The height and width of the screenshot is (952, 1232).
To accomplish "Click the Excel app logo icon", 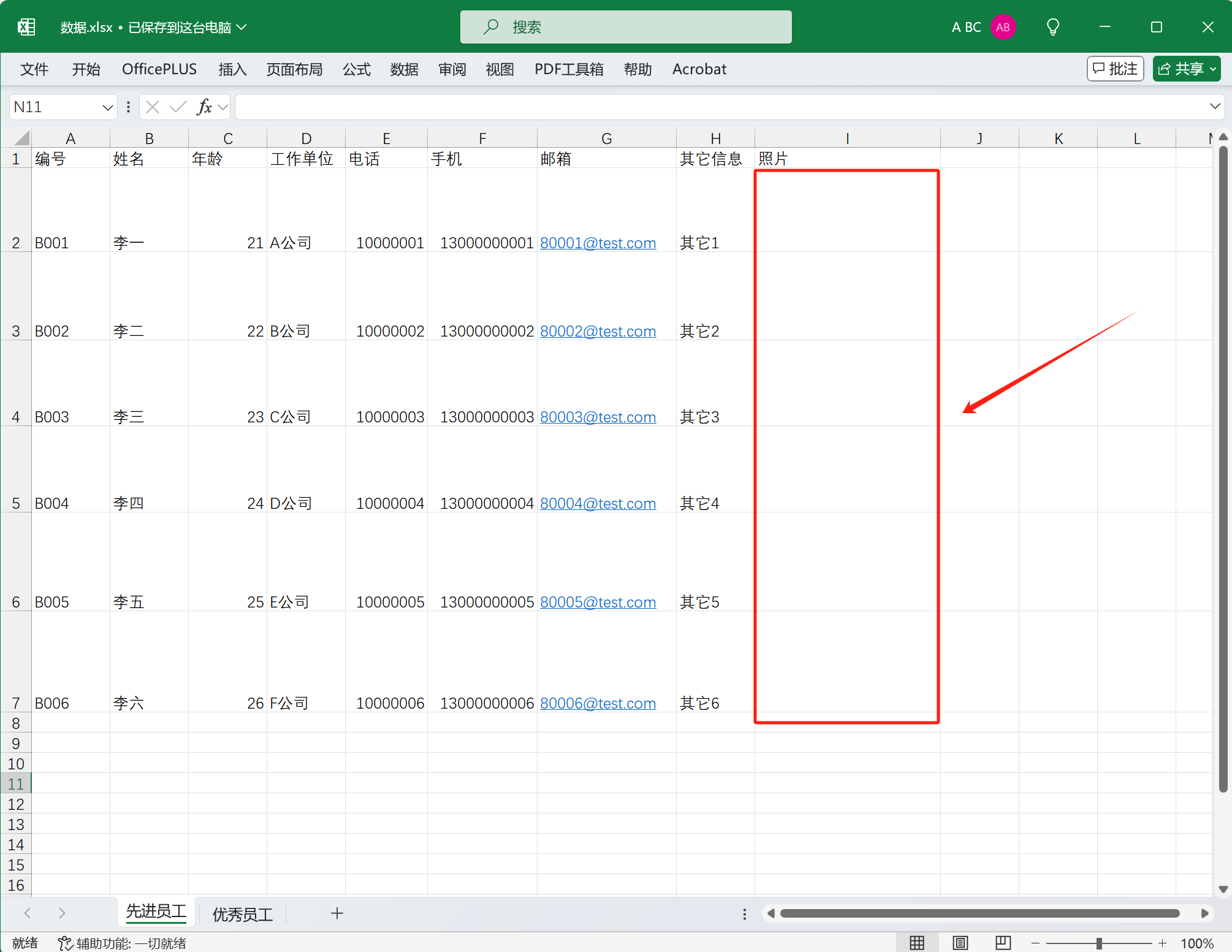I will [26, 27].
